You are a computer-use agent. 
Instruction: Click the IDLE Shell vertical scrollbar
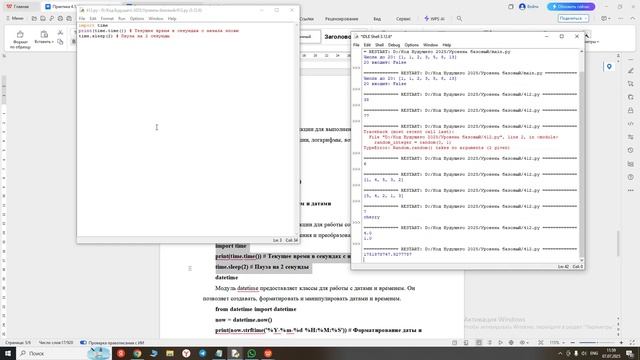(582, 155)
